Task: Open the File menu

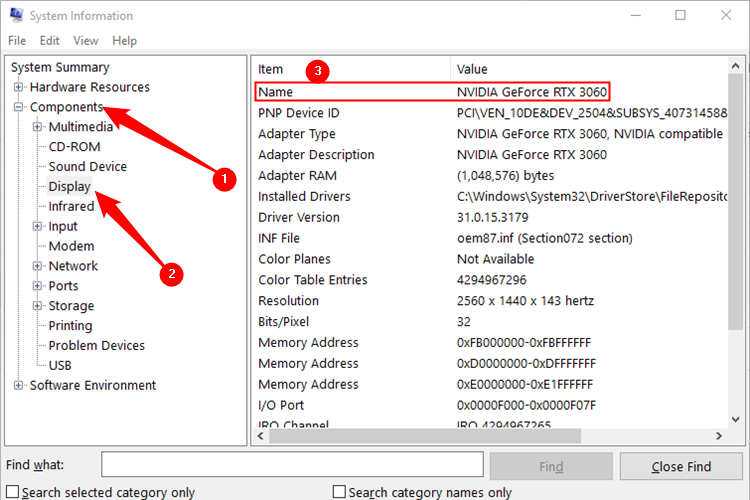Action: [x=17, y=41]
